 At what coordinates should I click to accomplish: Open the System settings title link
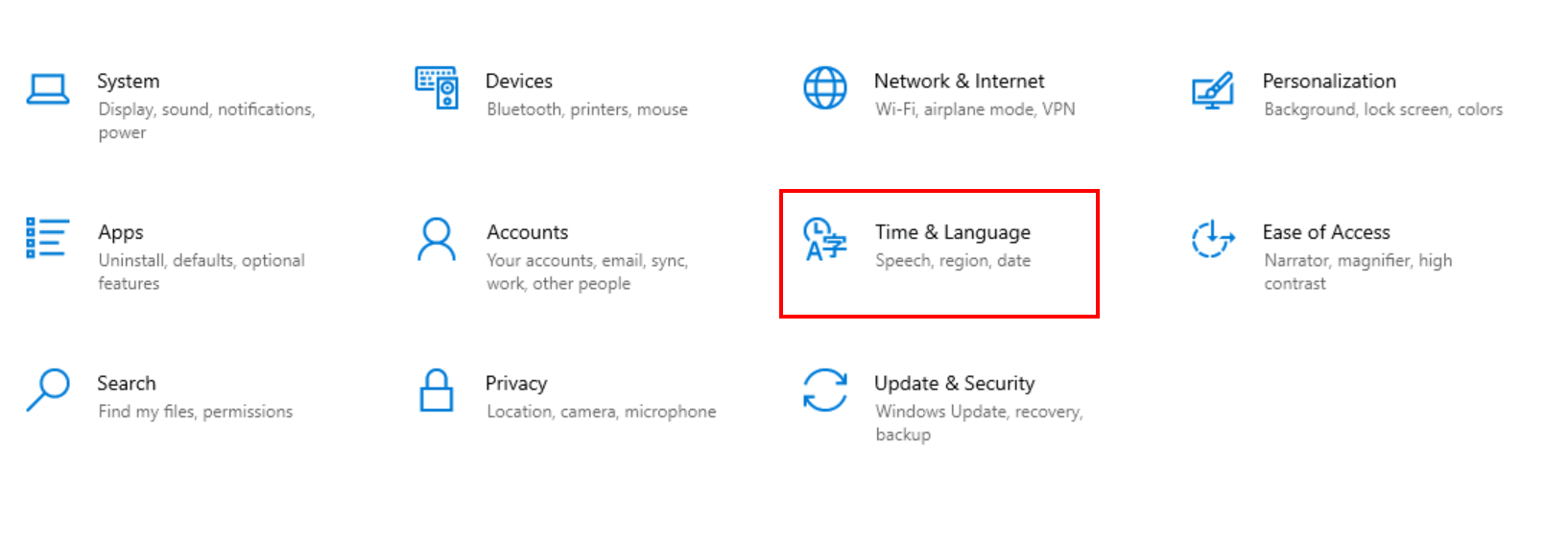coord(129,82)
